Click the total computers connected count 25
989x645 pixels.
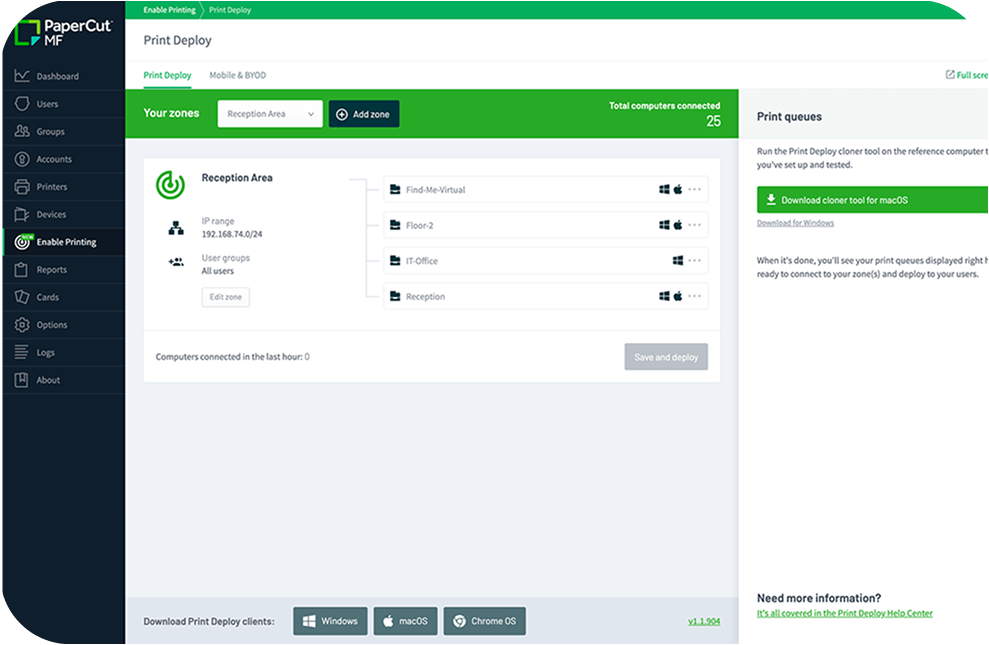[713, 121]
